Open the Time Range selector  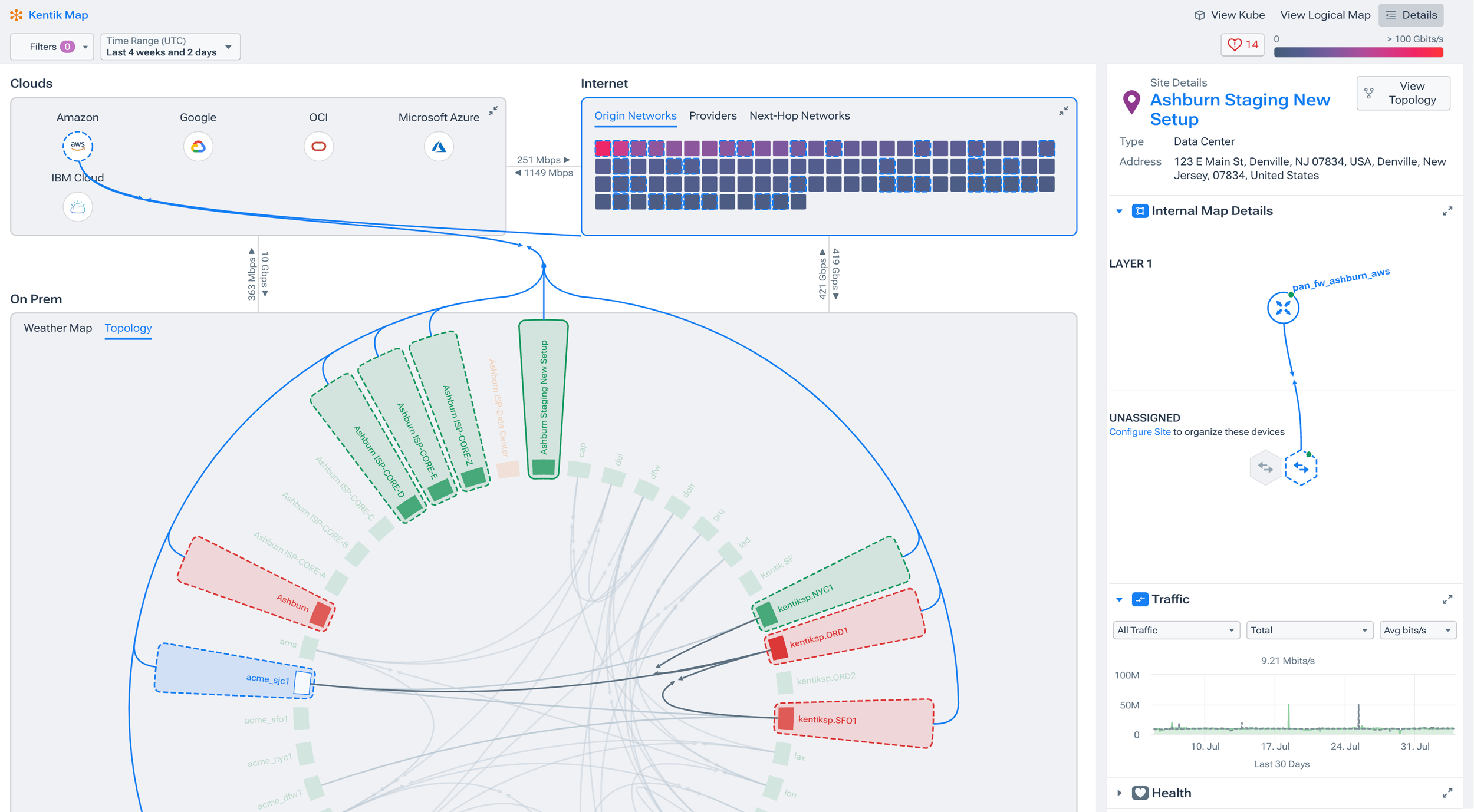tap(170, 47)
